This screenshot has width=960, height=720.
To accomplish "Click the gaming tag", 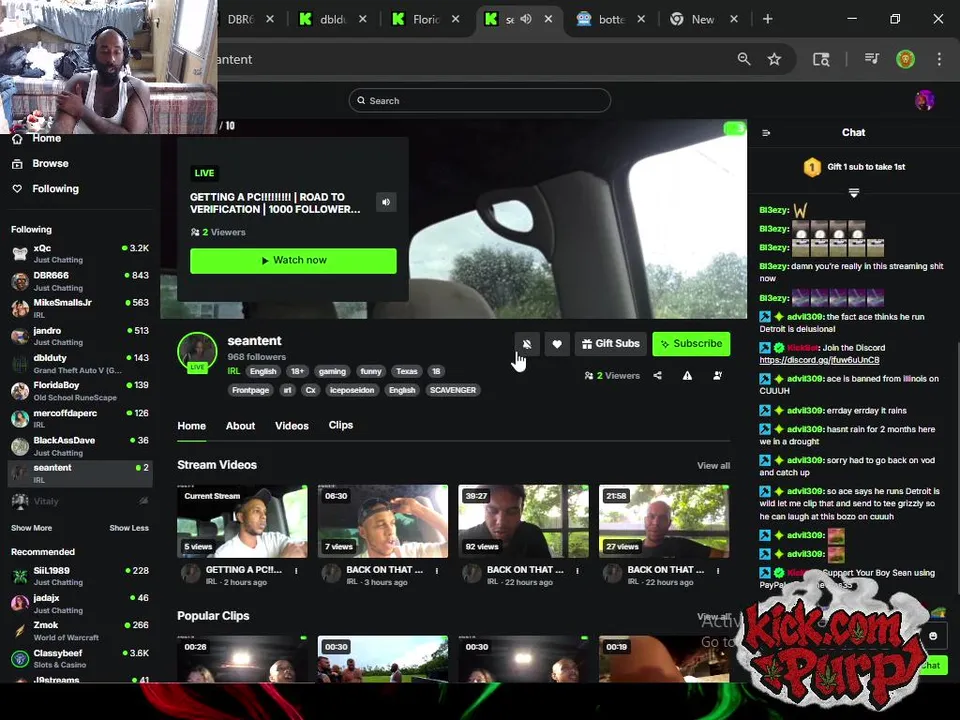I will pos(332,372).
